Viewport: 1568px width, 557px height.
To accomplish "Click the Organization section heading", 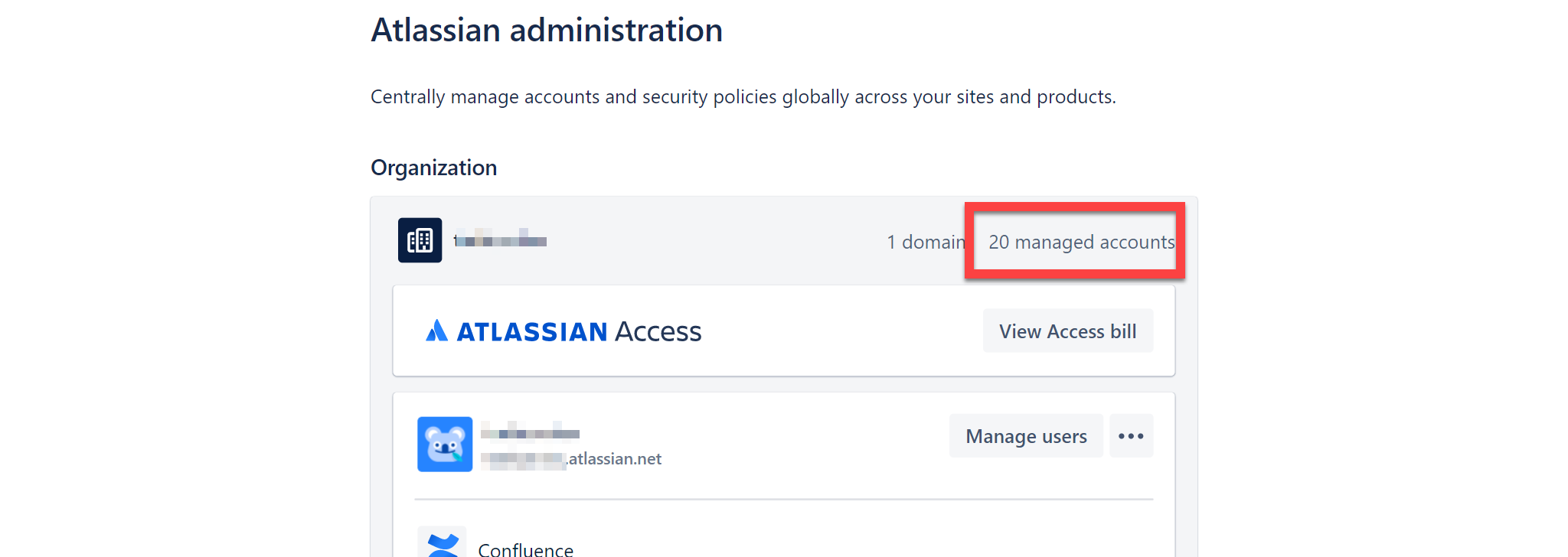I will 434,168.
